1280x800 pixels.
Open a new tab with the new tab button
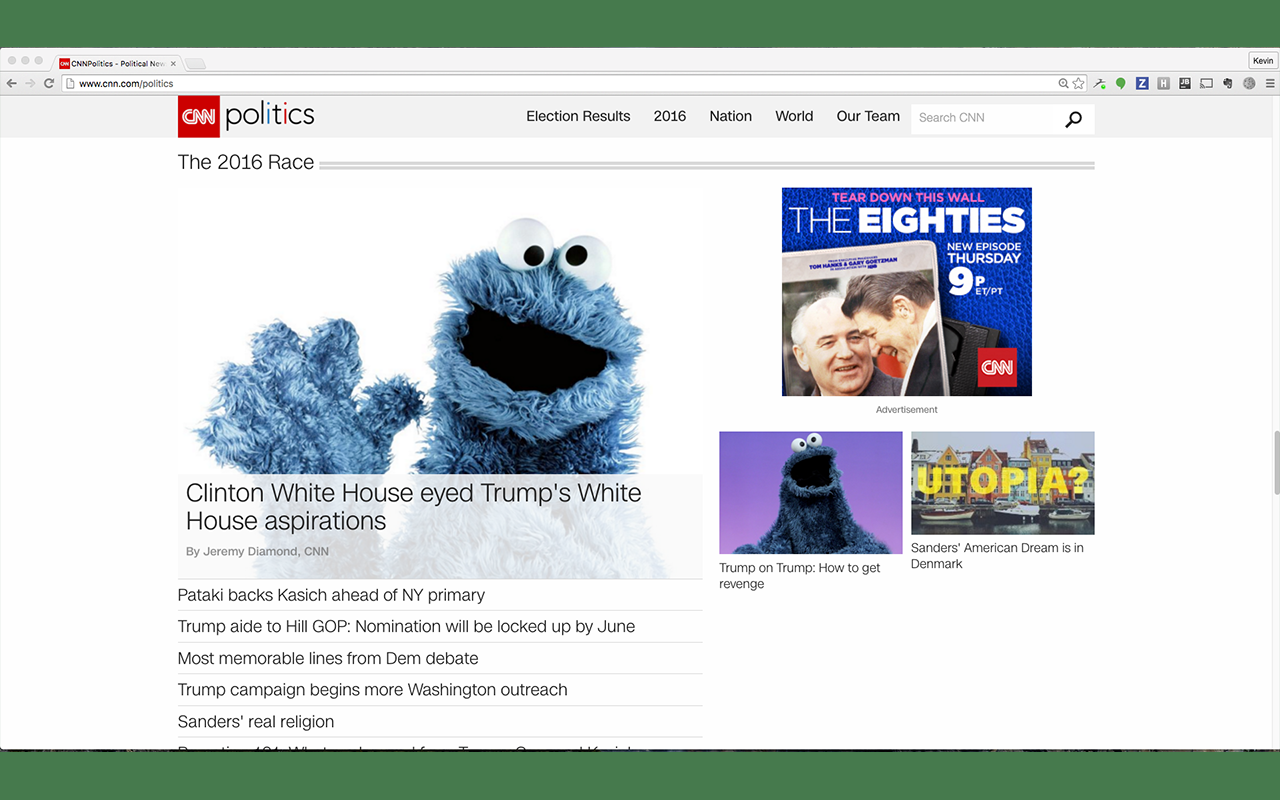tap(195, 64)
